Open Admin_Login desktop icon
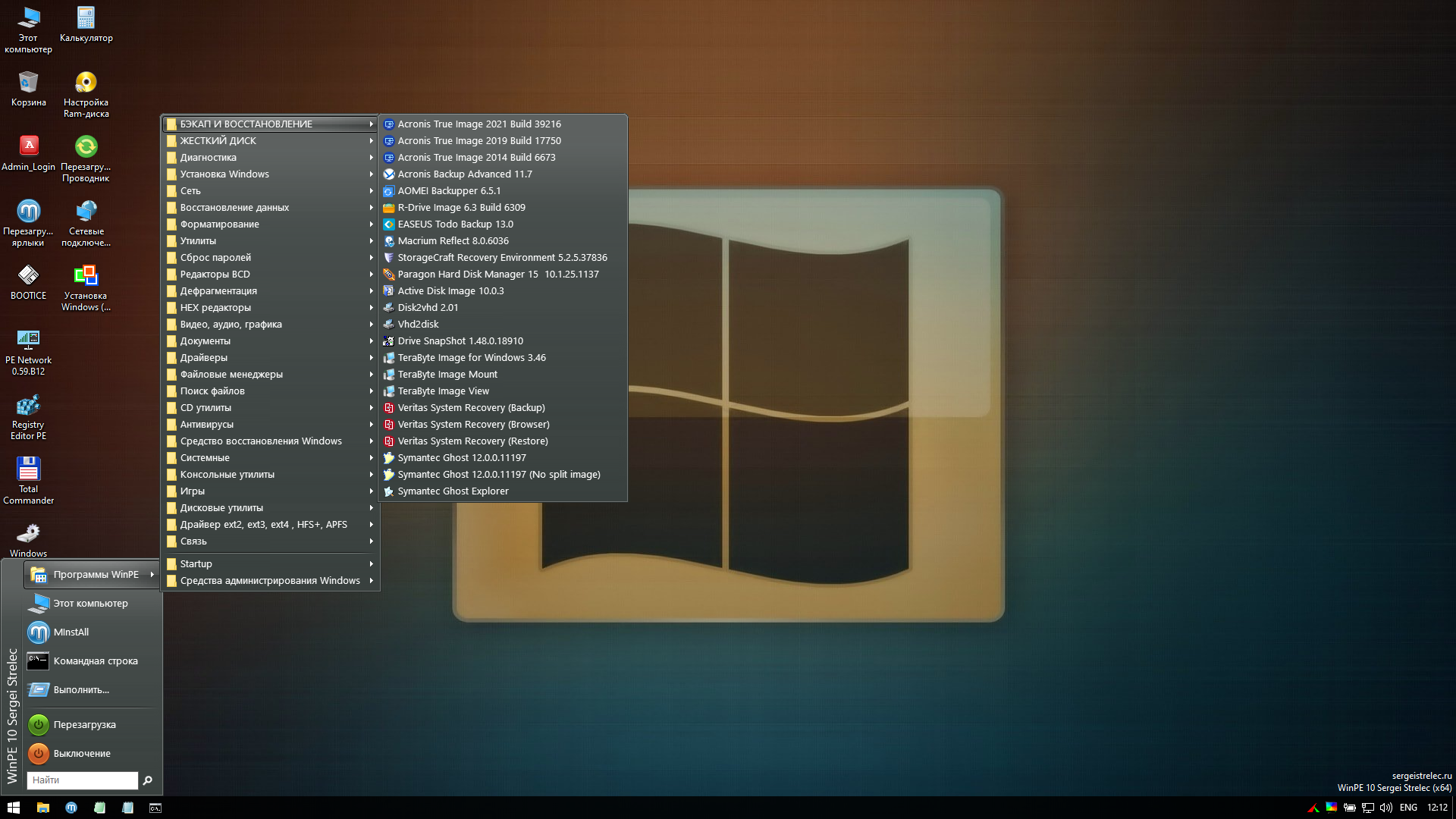1456x819 pixels. [x=28, y=147]
